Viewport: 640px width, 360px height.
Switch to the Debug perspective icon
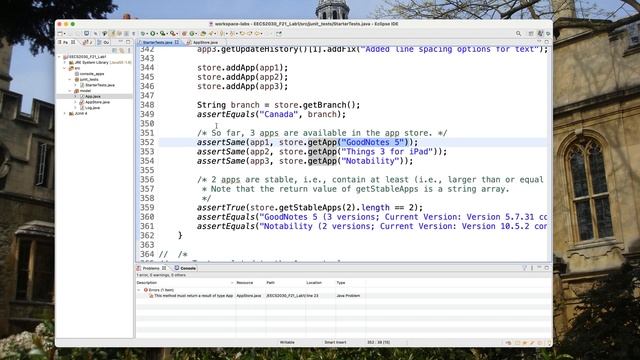coord(548,33)
